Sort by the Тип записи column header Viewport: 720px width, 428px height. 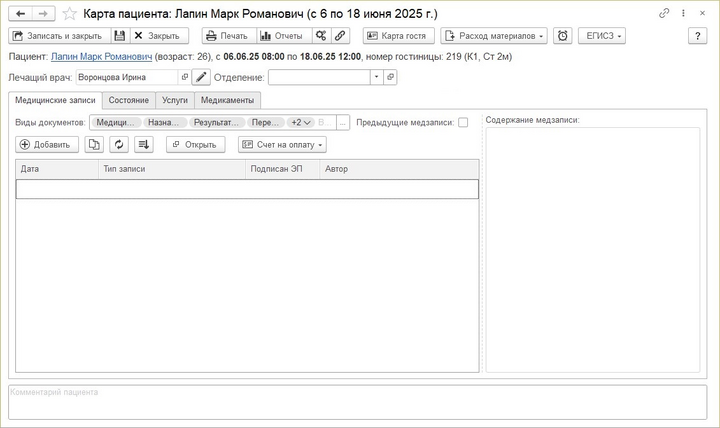pyautogui.click(x=172, y=169)
